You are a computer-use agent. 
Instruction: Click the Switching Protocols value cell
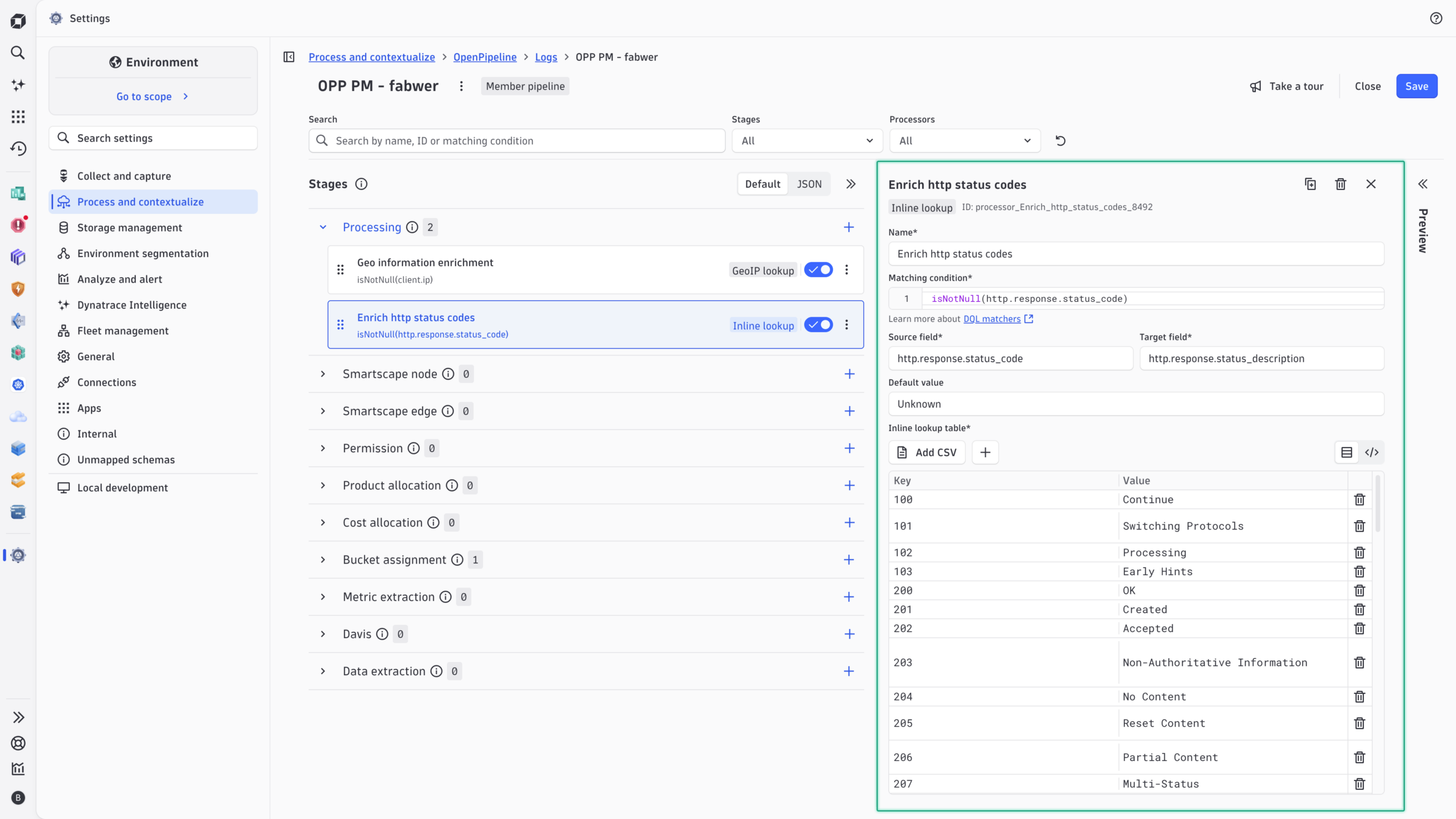click(x=1232, y=526)
